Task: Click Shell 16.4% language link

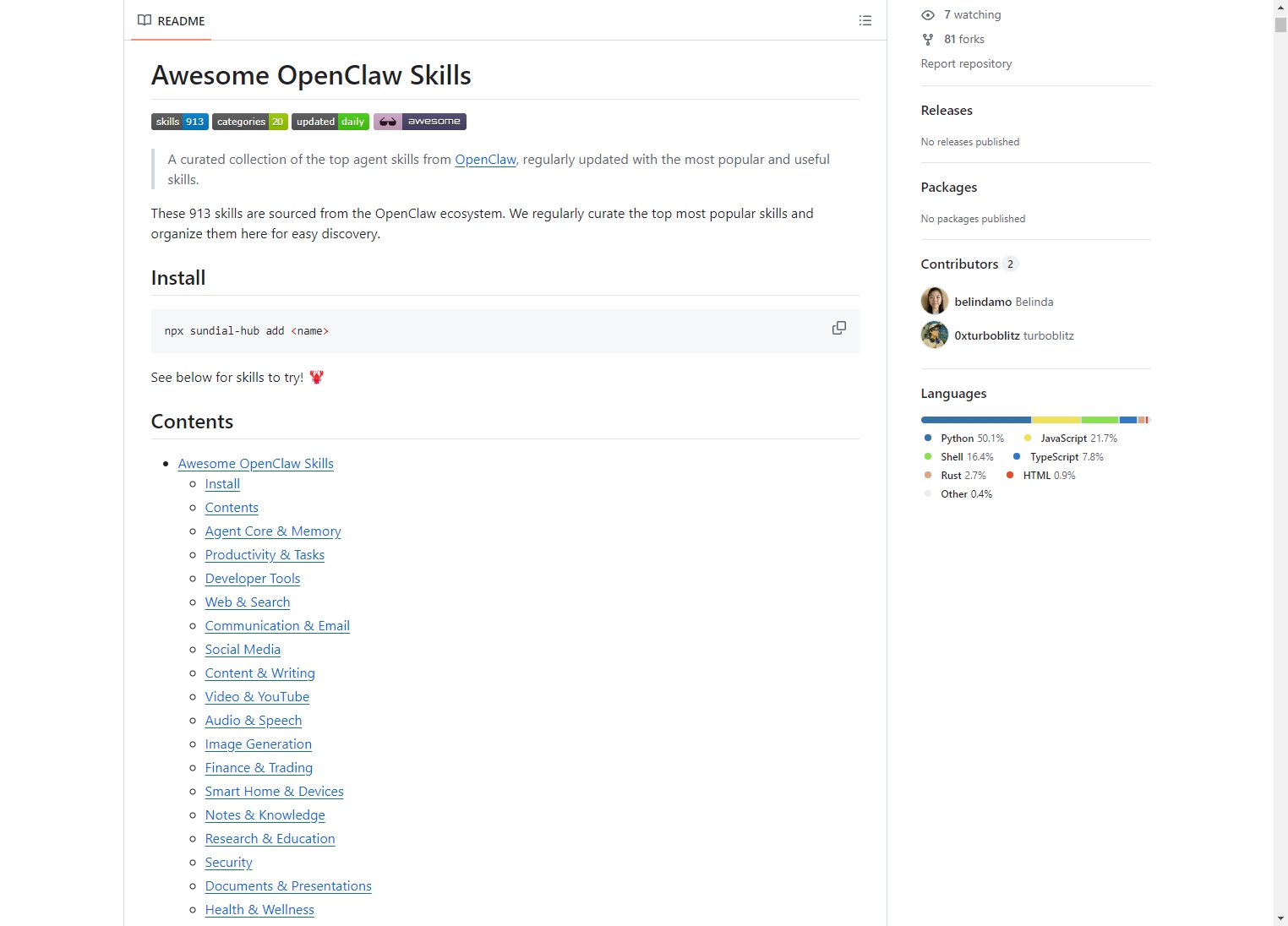Action: [x=958, y=457]
